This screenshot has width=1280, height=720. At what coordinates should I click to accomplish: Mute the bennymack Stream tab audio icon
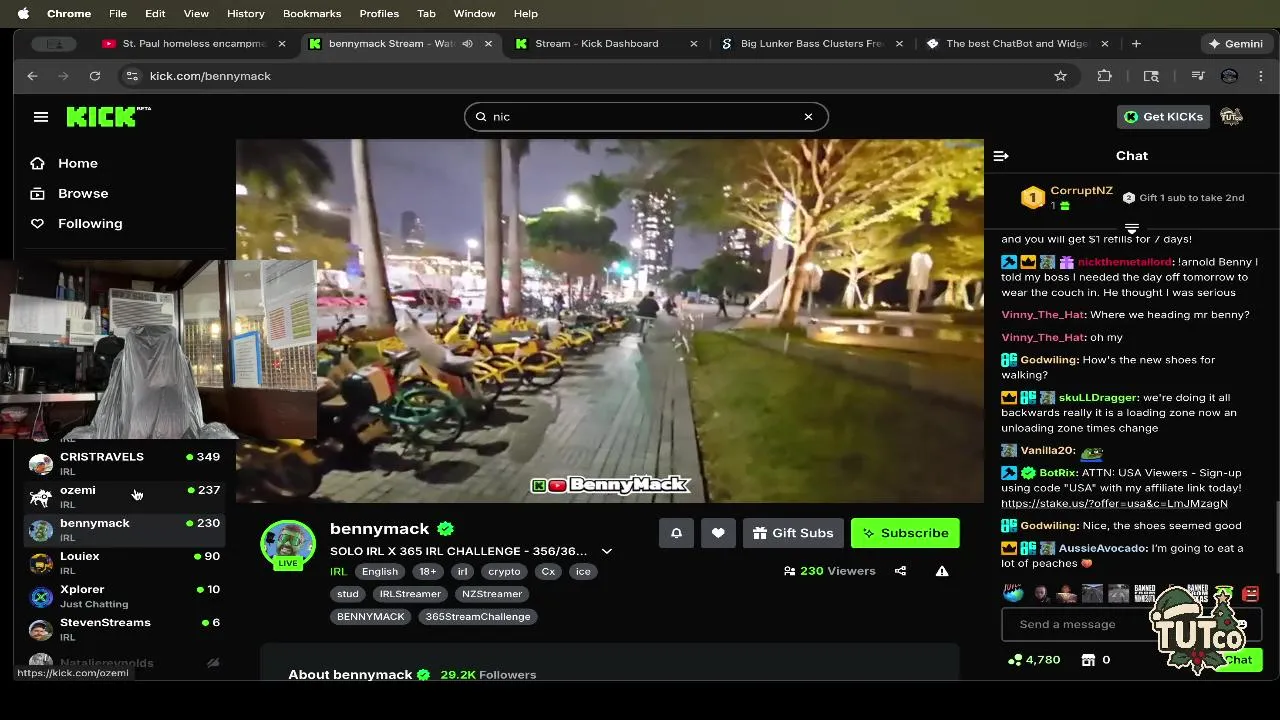point(467,44)
